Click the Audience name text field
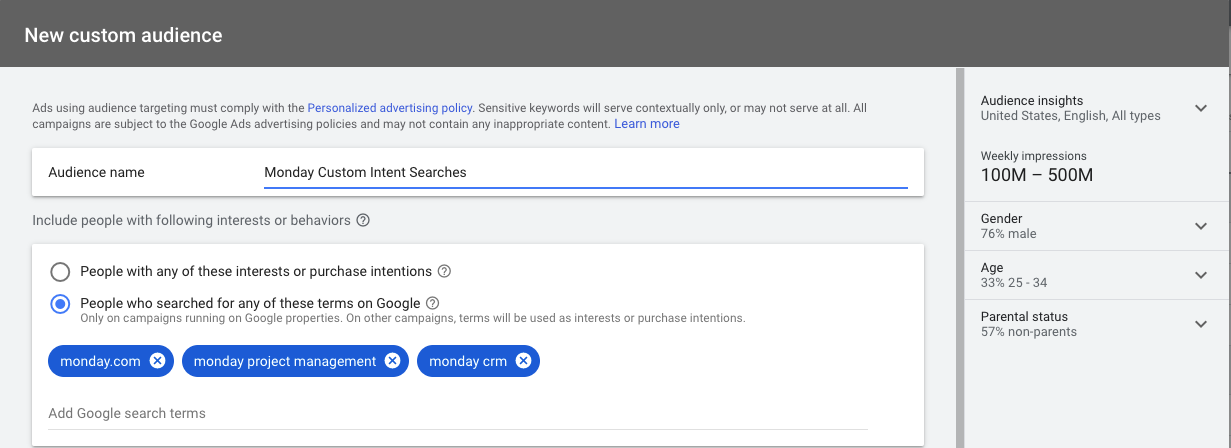The width and height of the screenshot is (1231, 448). (586, 172)
